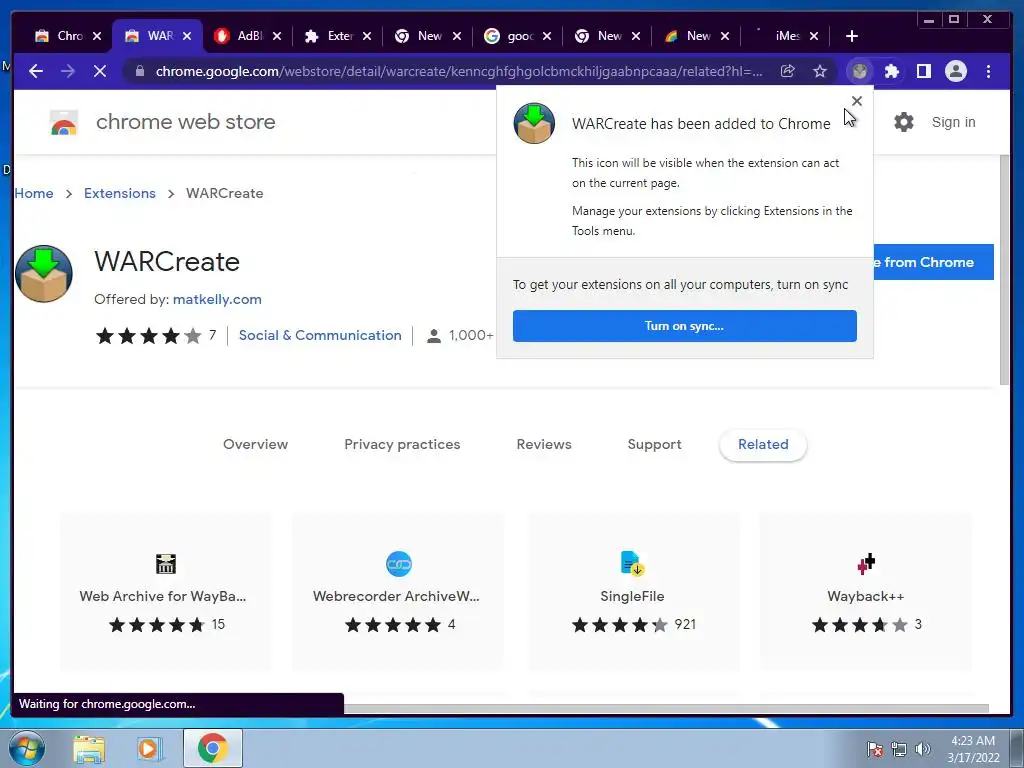This screenshot has width=1024, height=768.
Task: Switch to the Overview tab
Action: click(255, 445)
